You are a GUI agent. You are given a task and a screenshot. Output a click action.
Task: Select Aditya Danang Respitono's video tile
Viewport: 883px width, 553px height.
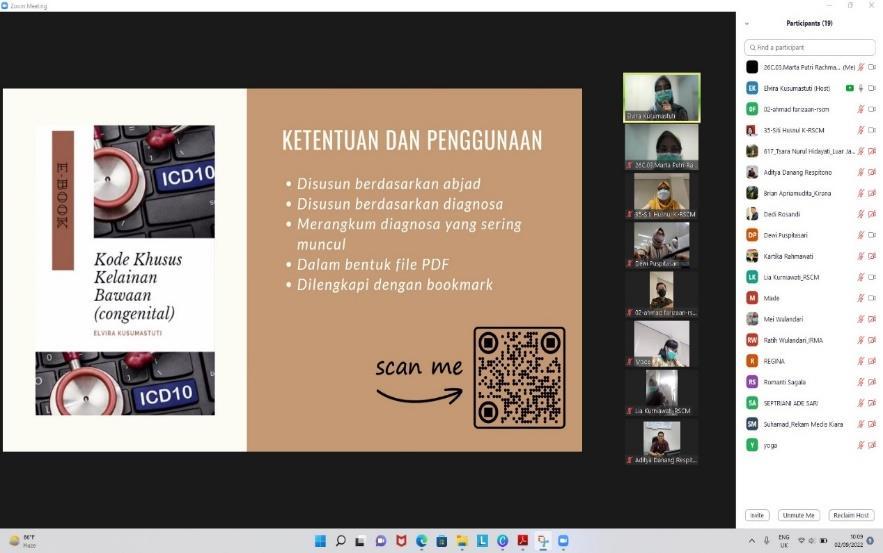pyautogui.click(x=662, y=441)
